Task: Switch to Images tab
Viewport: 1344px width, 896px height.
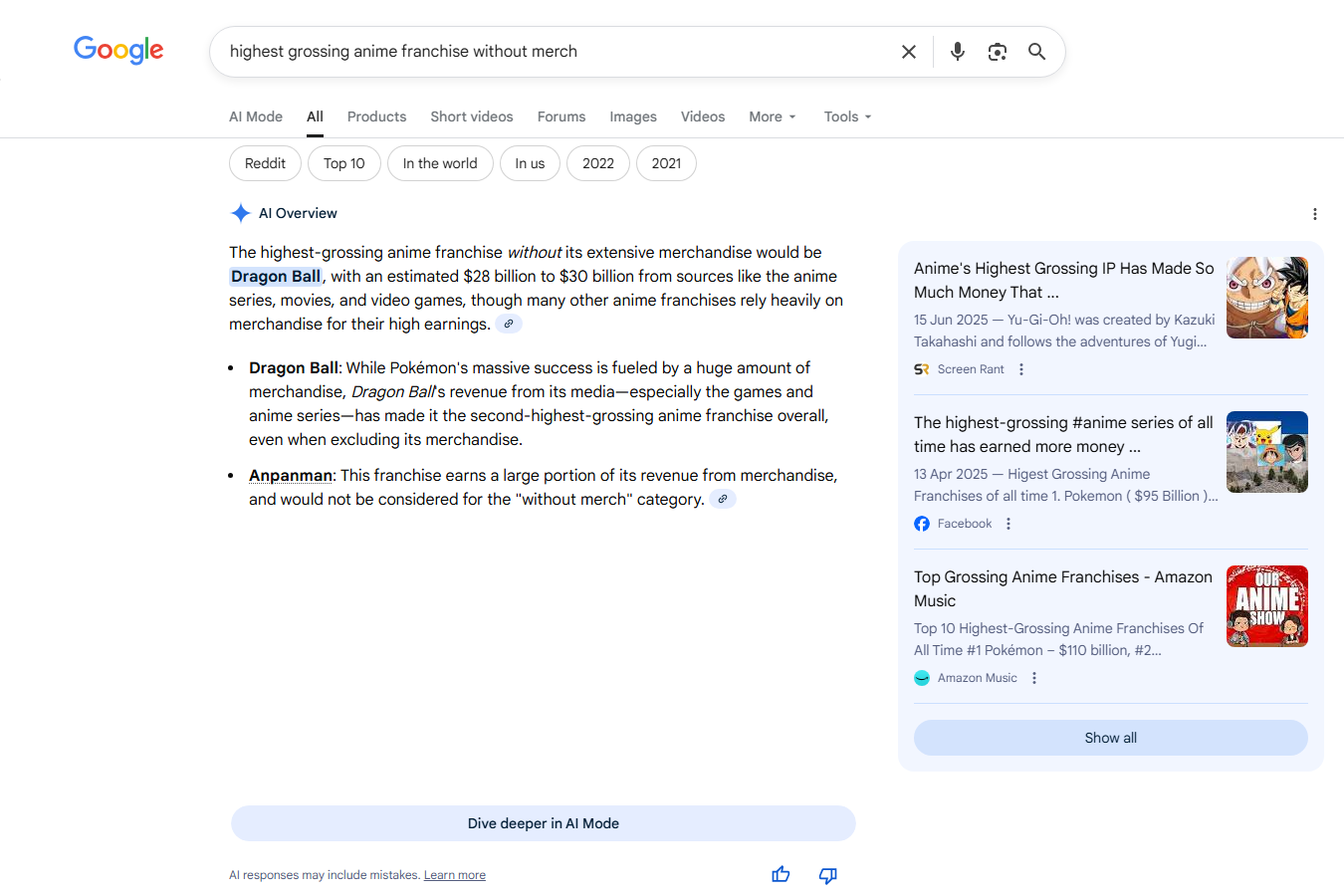Action: click(x=633, y=116)
